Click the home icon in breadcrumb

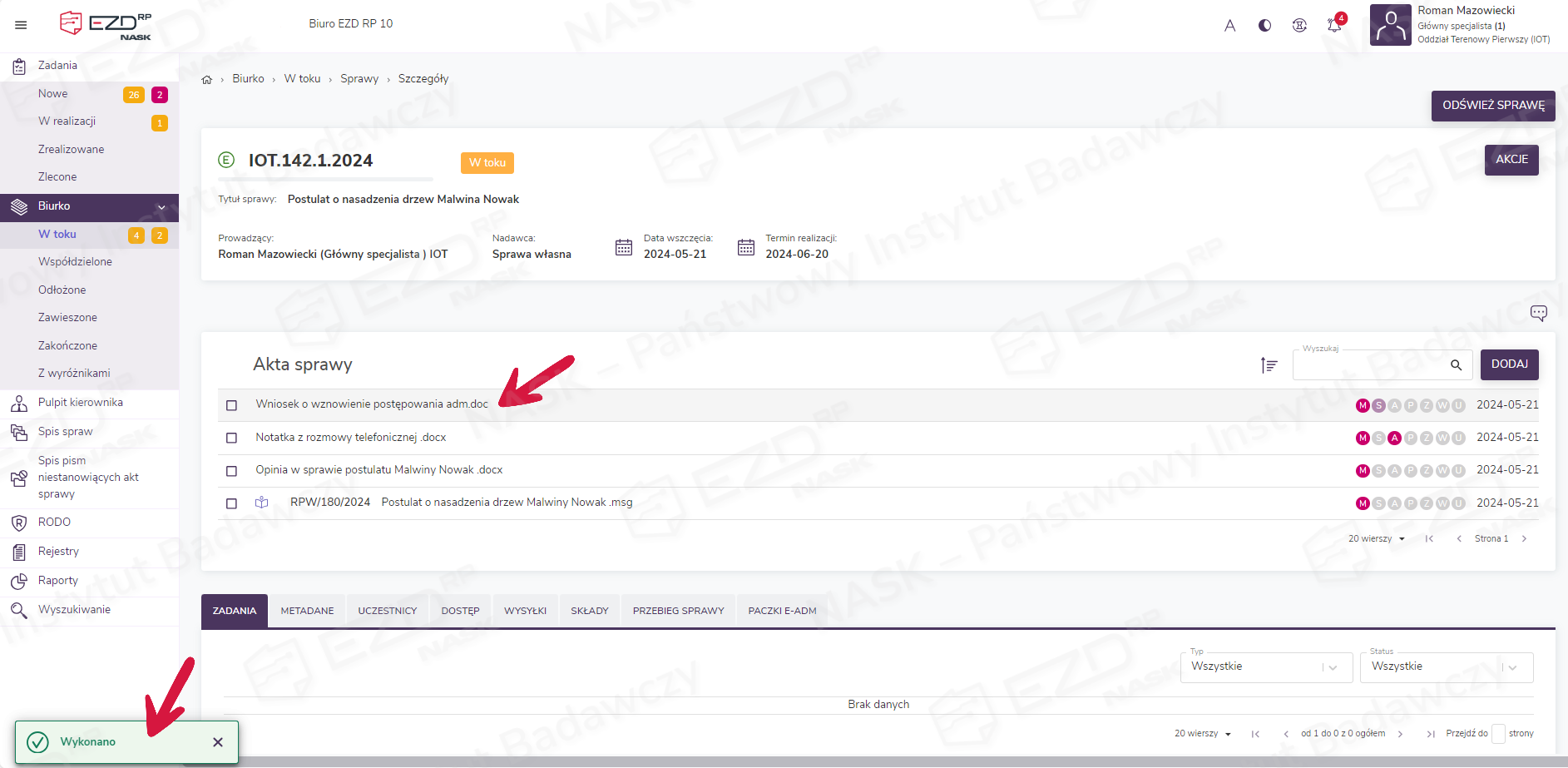[x=207, y=79]
